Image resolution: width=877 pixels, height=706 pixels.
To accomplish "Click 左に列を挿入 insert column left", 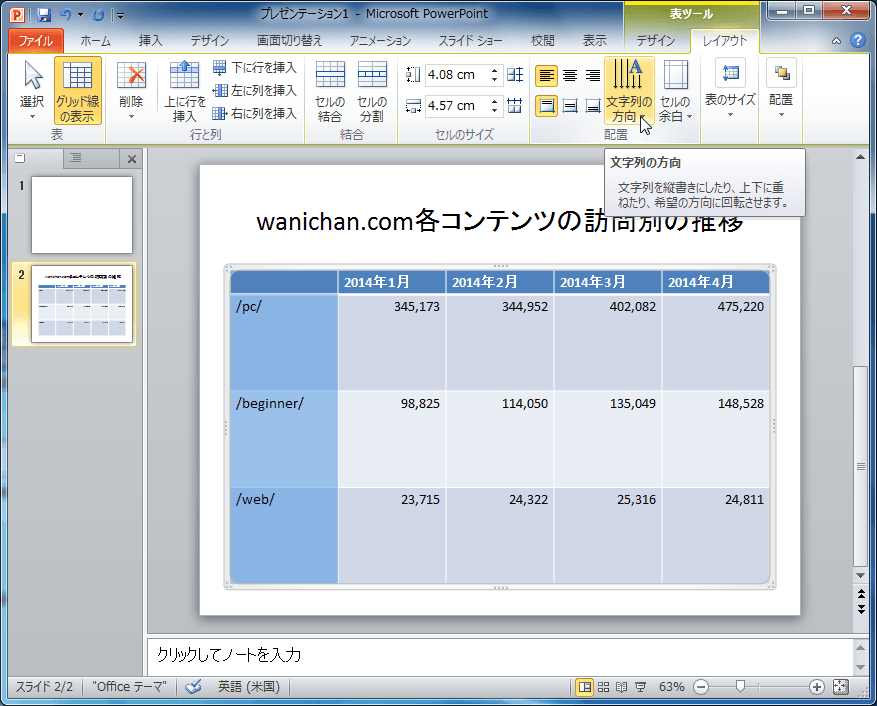I will [254, 91].
